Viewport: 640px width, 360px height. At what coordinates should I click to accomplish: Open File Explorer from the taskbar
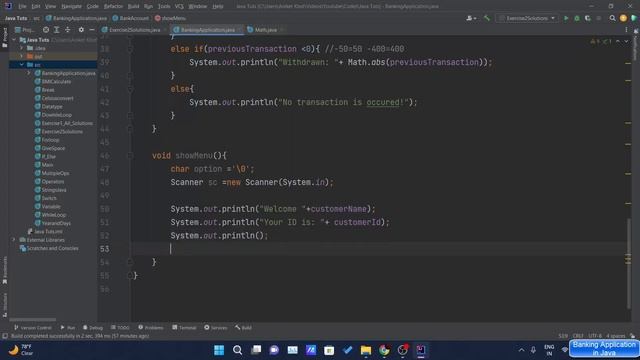pyautogui.click(x=366, y=350)
